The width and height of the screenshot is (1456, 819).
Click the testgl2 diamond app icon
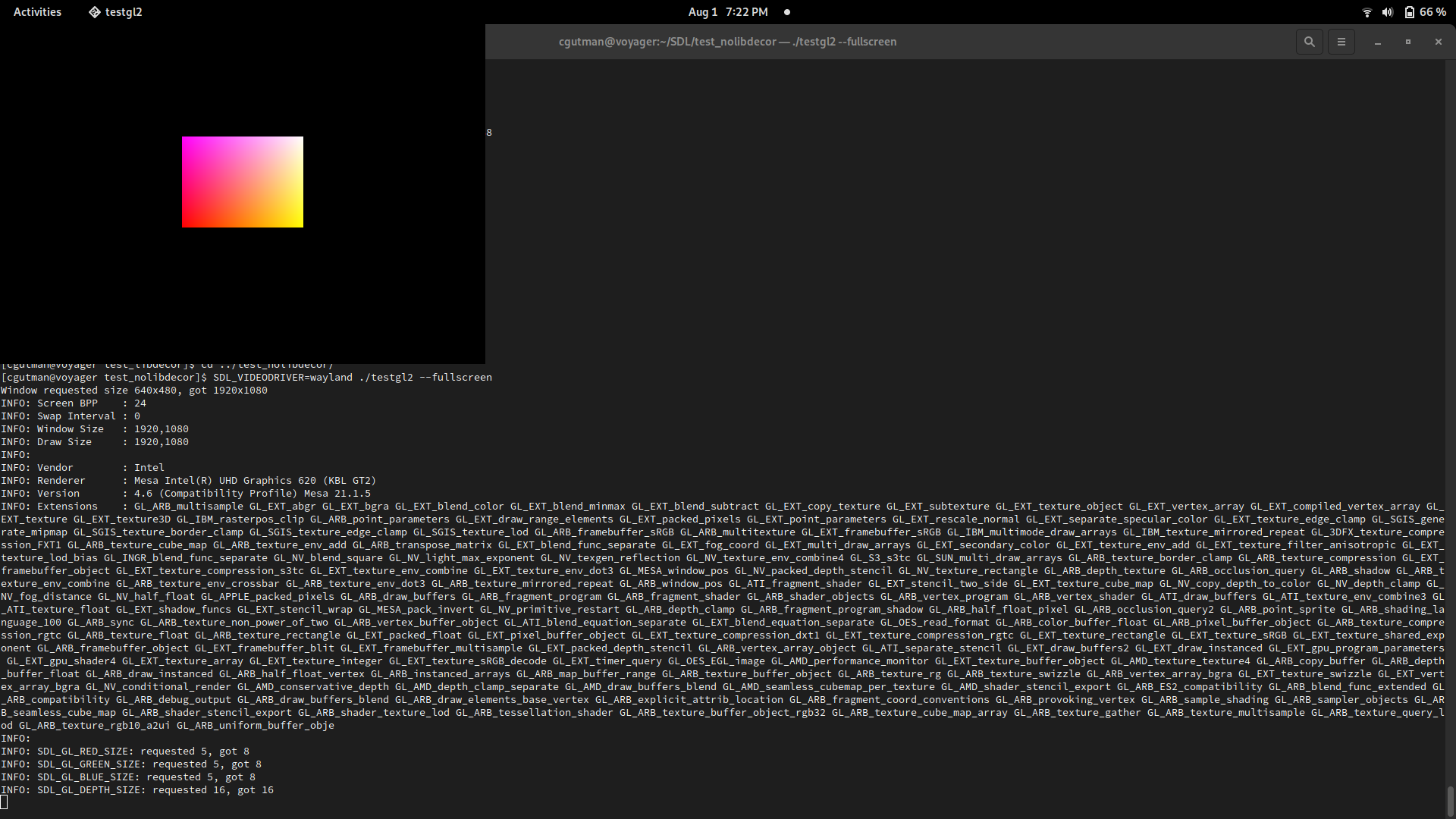point(95,12)
